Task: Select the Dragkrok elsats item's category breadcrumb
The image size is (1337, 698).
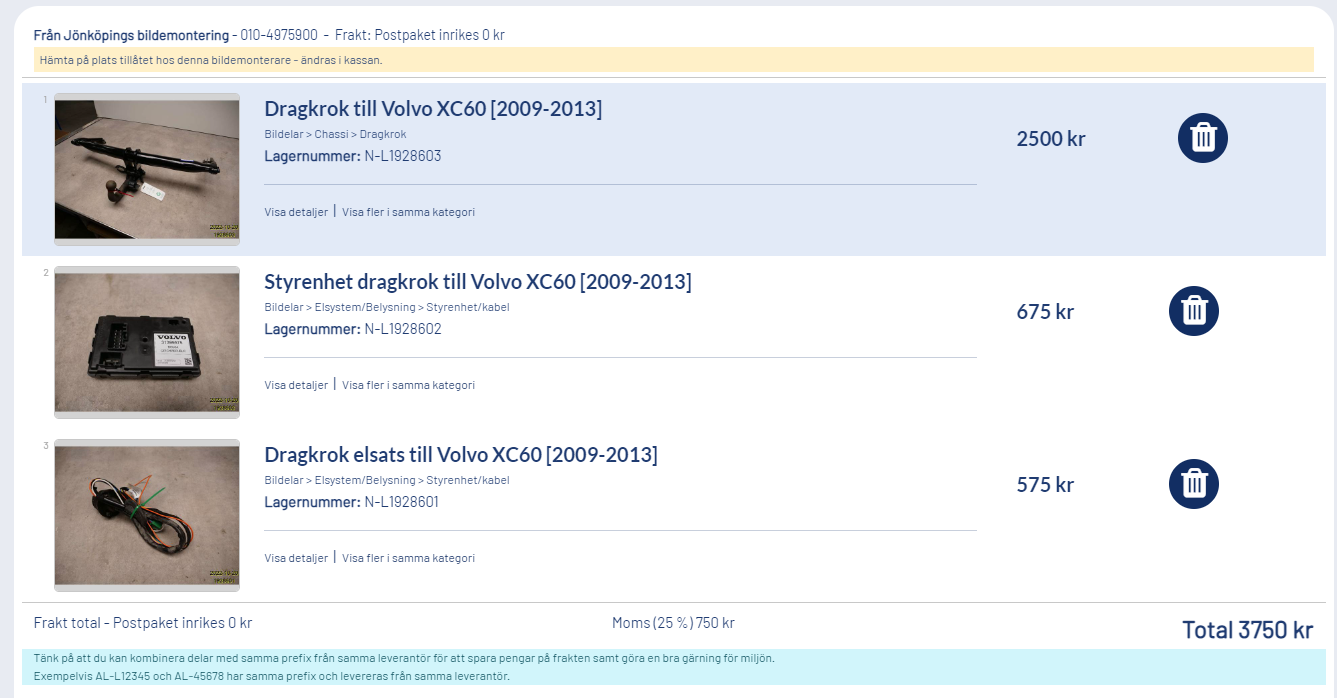Action: click(x=387, y=480)
